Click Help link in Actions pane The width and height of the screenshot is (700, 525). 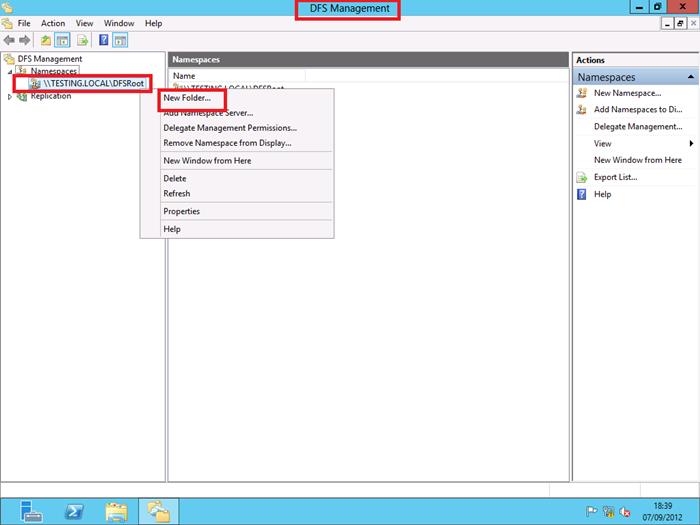(602, 194)
